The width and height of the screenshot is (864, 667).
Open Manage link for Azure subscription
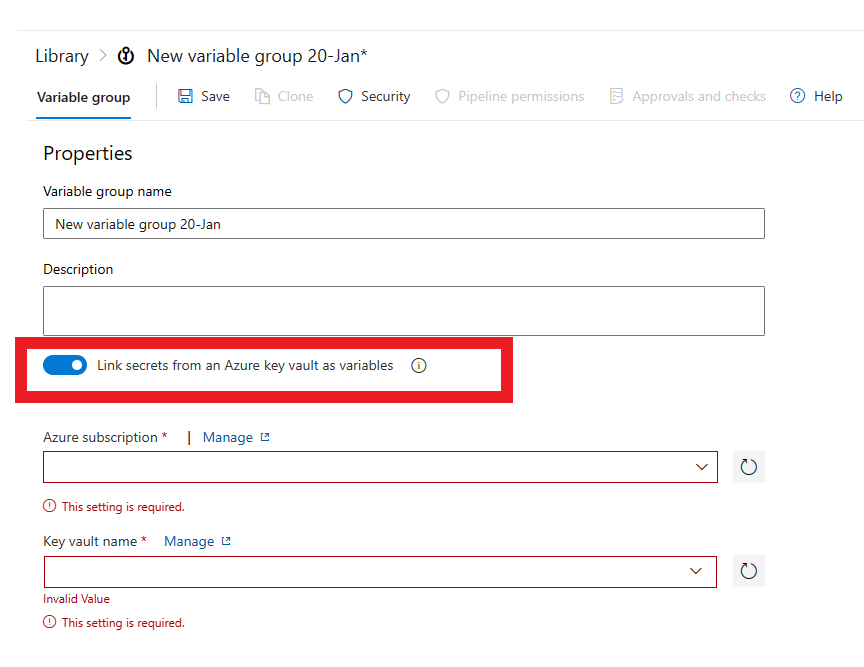[x=228, y=437]
